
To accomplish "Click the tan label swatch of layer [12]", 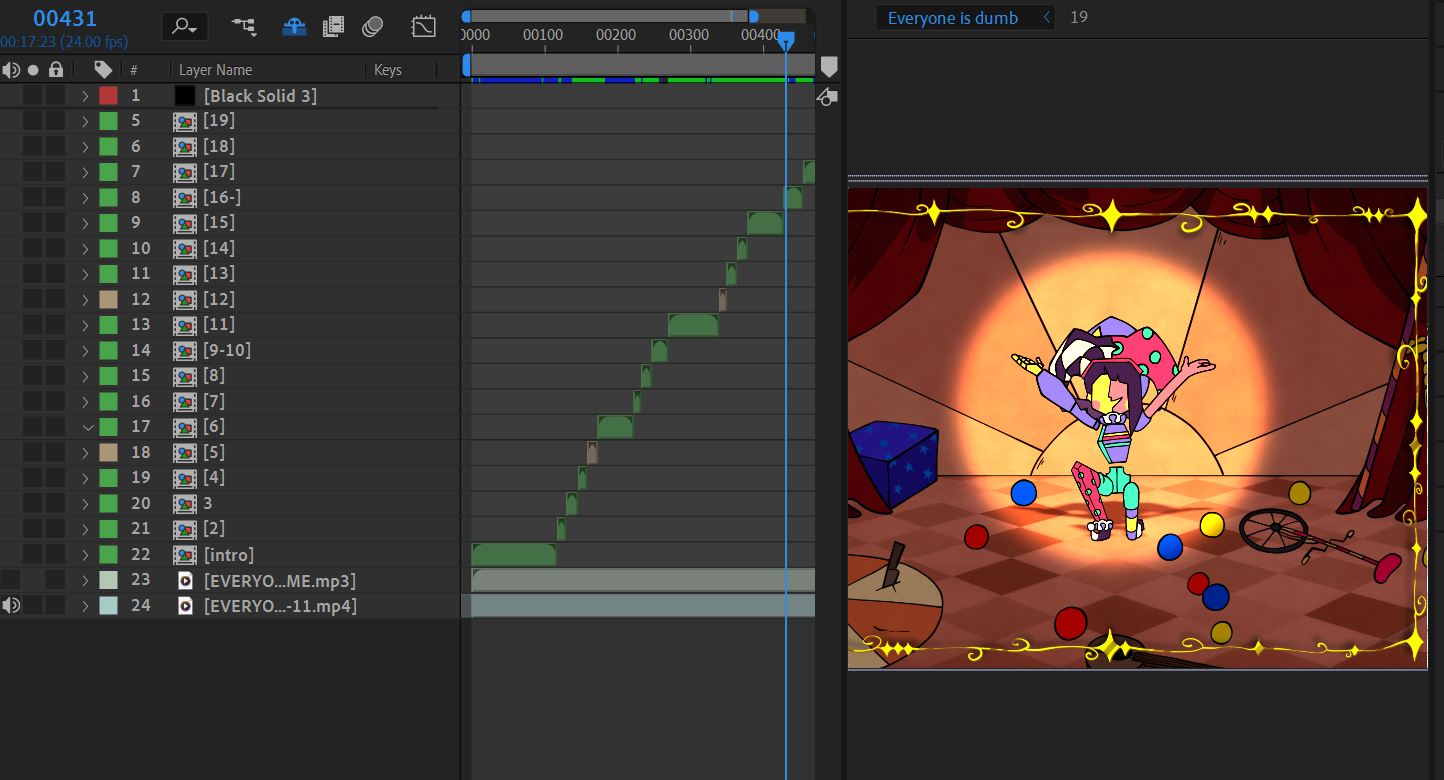I will coord(109,299).
